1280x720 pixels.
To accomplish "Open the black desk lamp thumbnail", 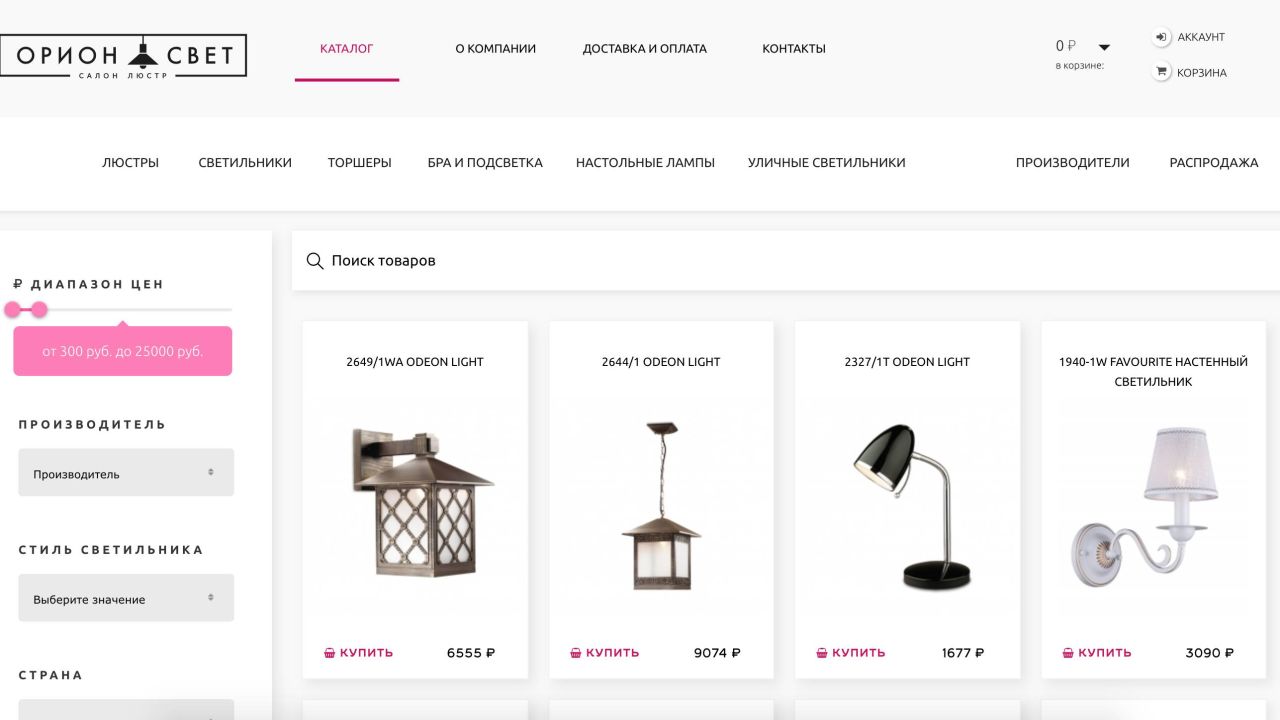I will click(x=907, y=507).
